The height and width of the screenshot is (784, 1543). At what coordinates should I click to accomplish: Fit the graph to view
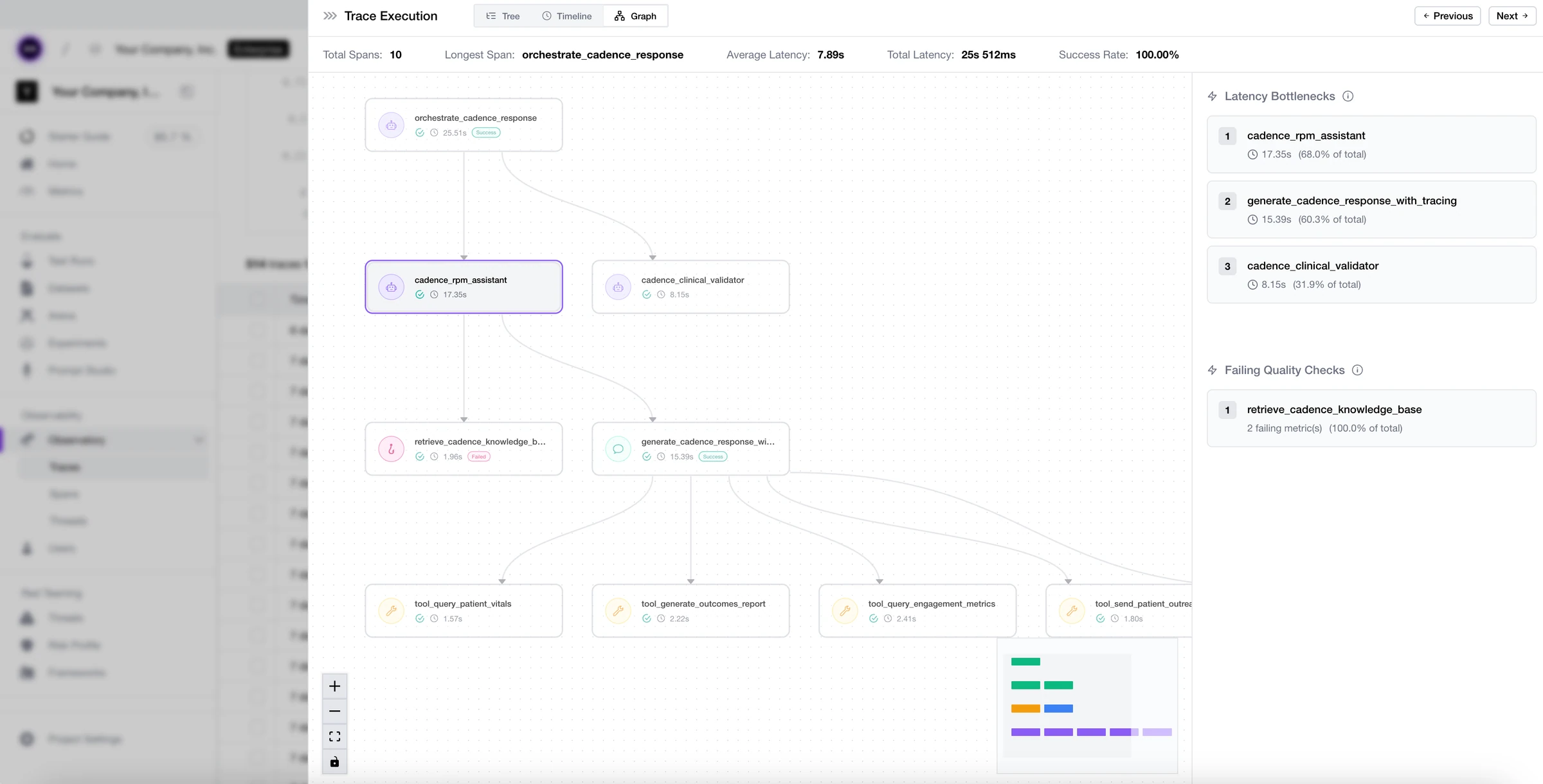(x=334, y=736)
